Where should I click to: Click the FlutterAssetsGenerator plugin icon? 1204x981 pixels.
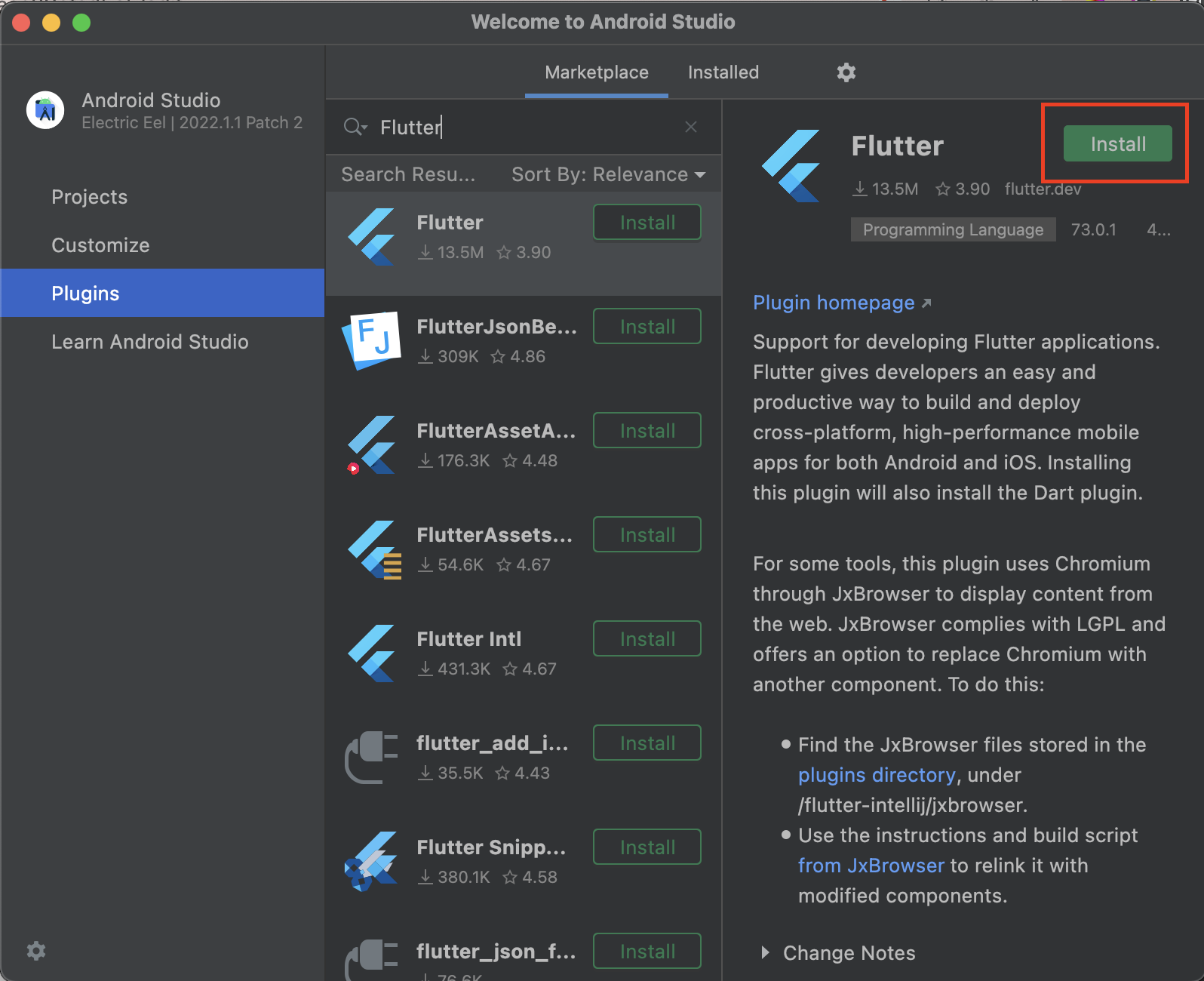coord(373,549)
